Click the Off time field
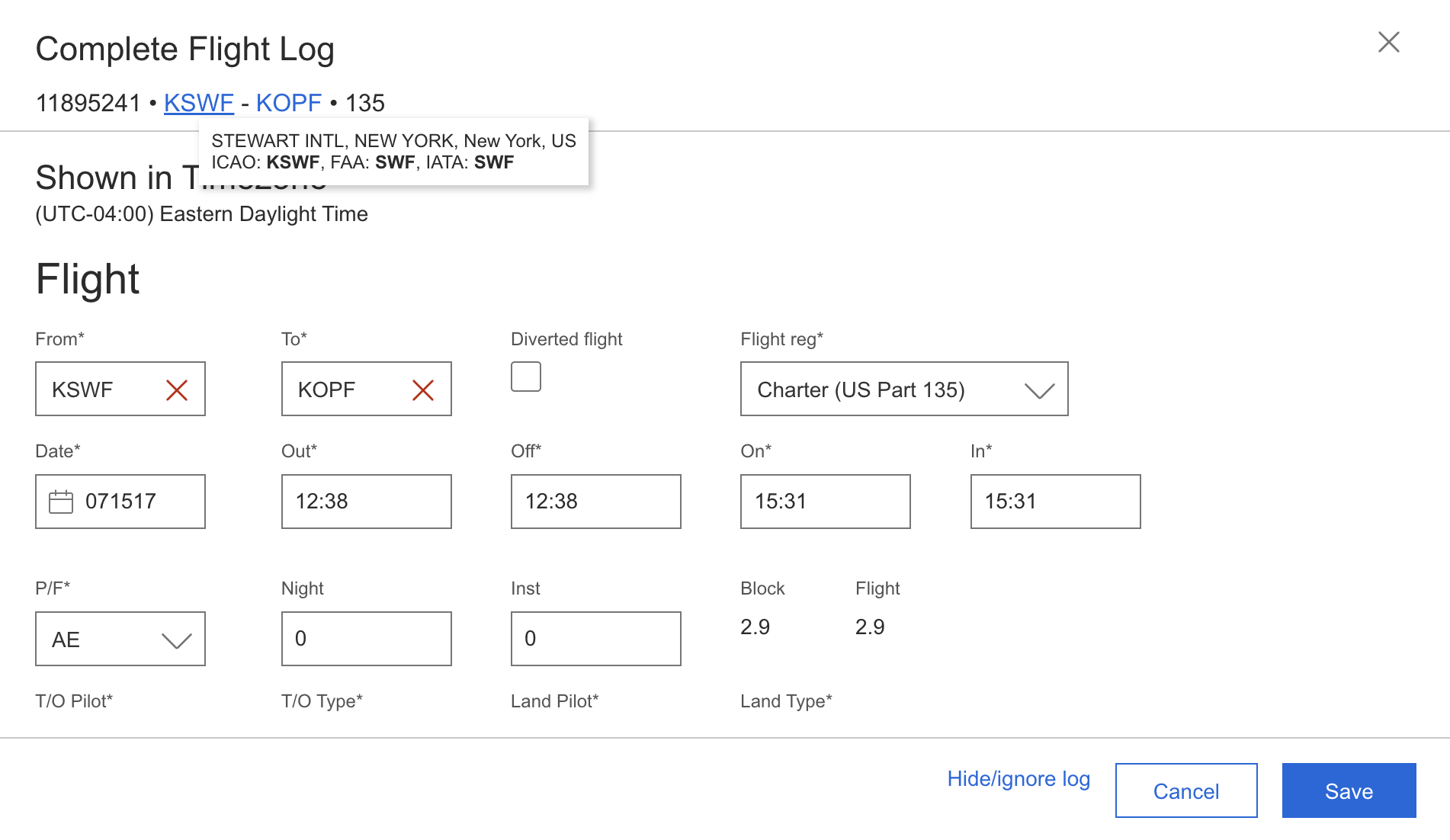The width and height of the screenshot is (1450, 840). point(595,502)
